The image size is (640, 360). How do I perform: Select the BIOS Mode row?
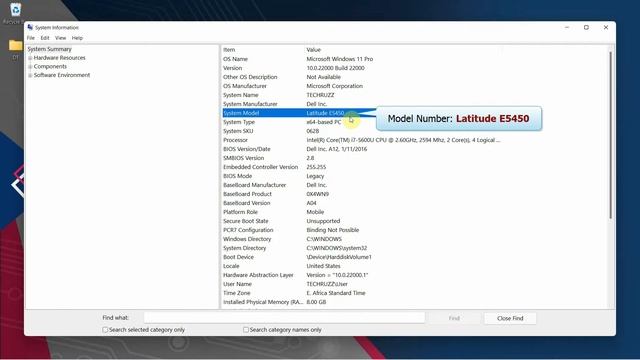click(x=414, y=176)
